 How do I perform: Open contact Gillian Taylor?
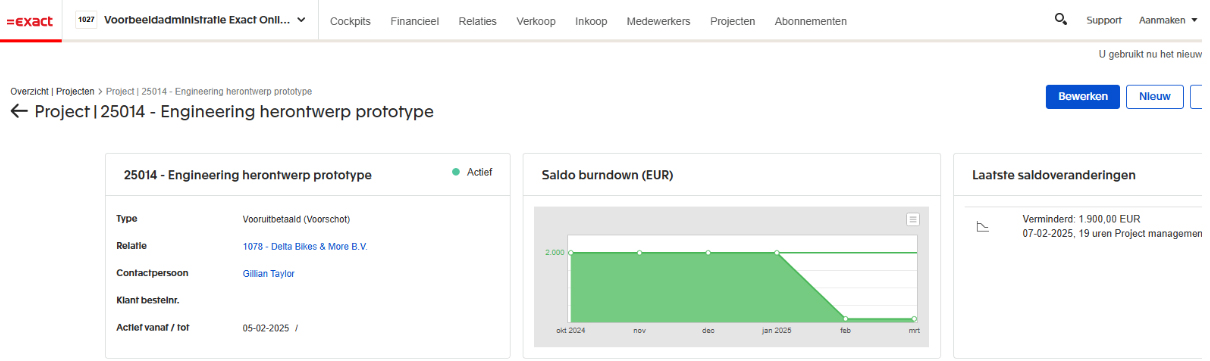269,273
